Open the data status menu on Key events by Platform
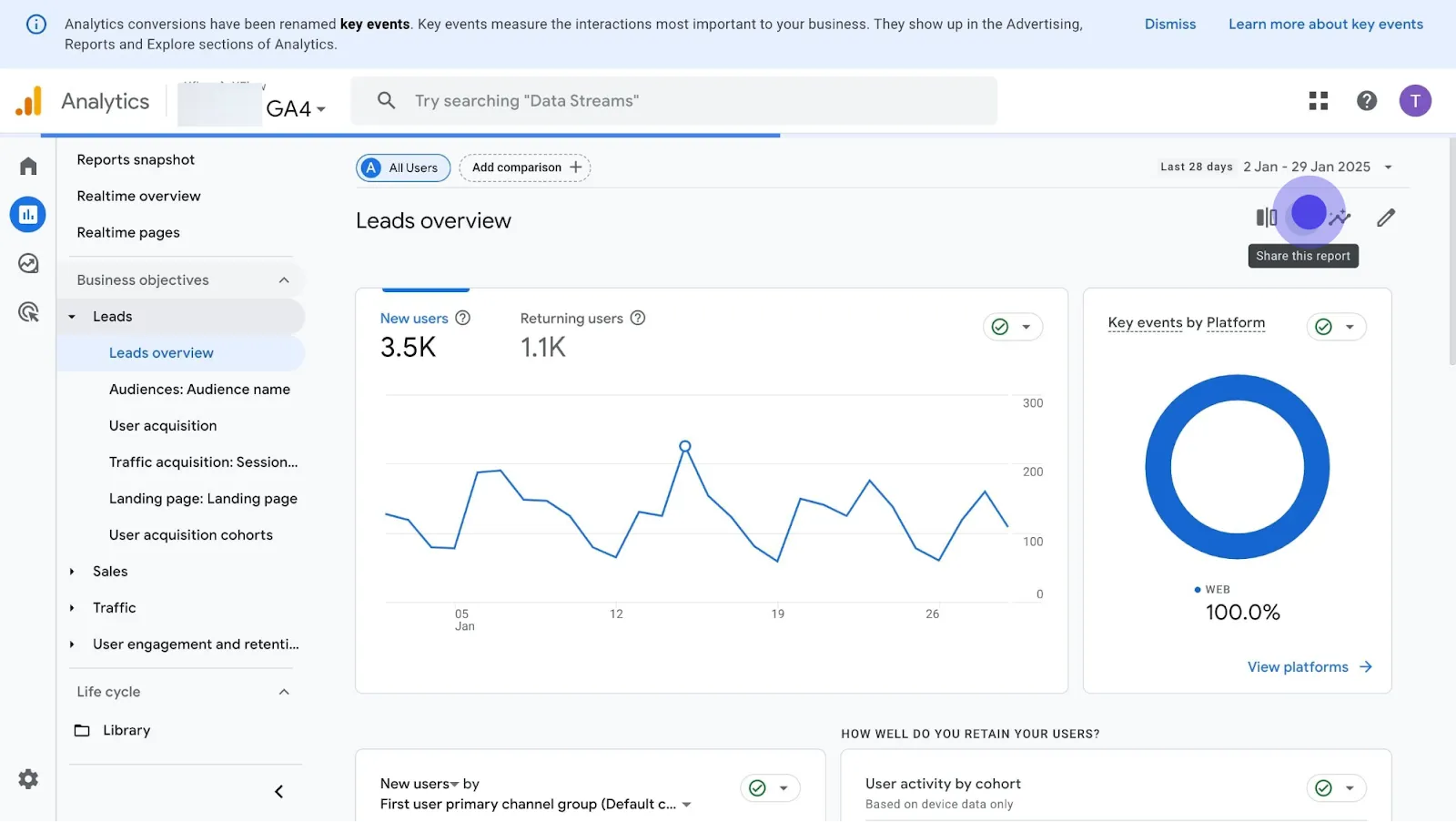Viewport: 1456px width, 822px height. (1336, 327)
